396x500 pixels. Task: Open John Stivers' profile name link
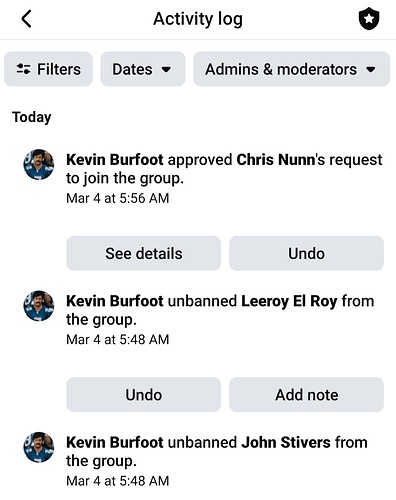click(x=286, y=442)
